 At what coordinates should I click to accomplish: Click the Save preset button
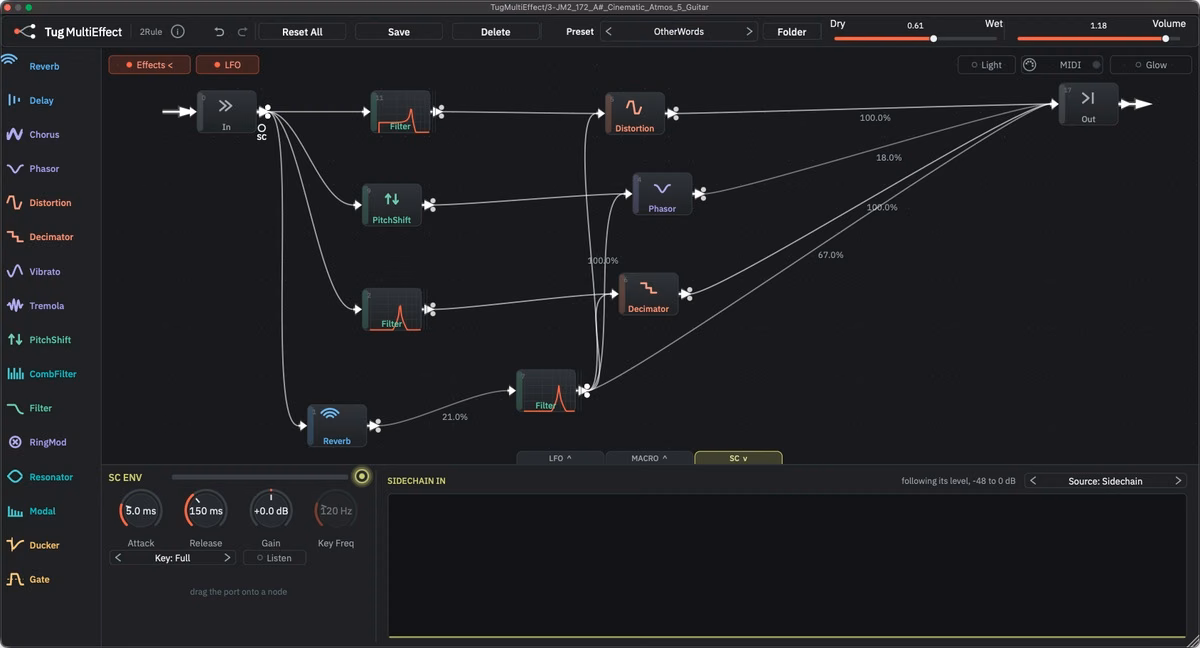point(399,32)
